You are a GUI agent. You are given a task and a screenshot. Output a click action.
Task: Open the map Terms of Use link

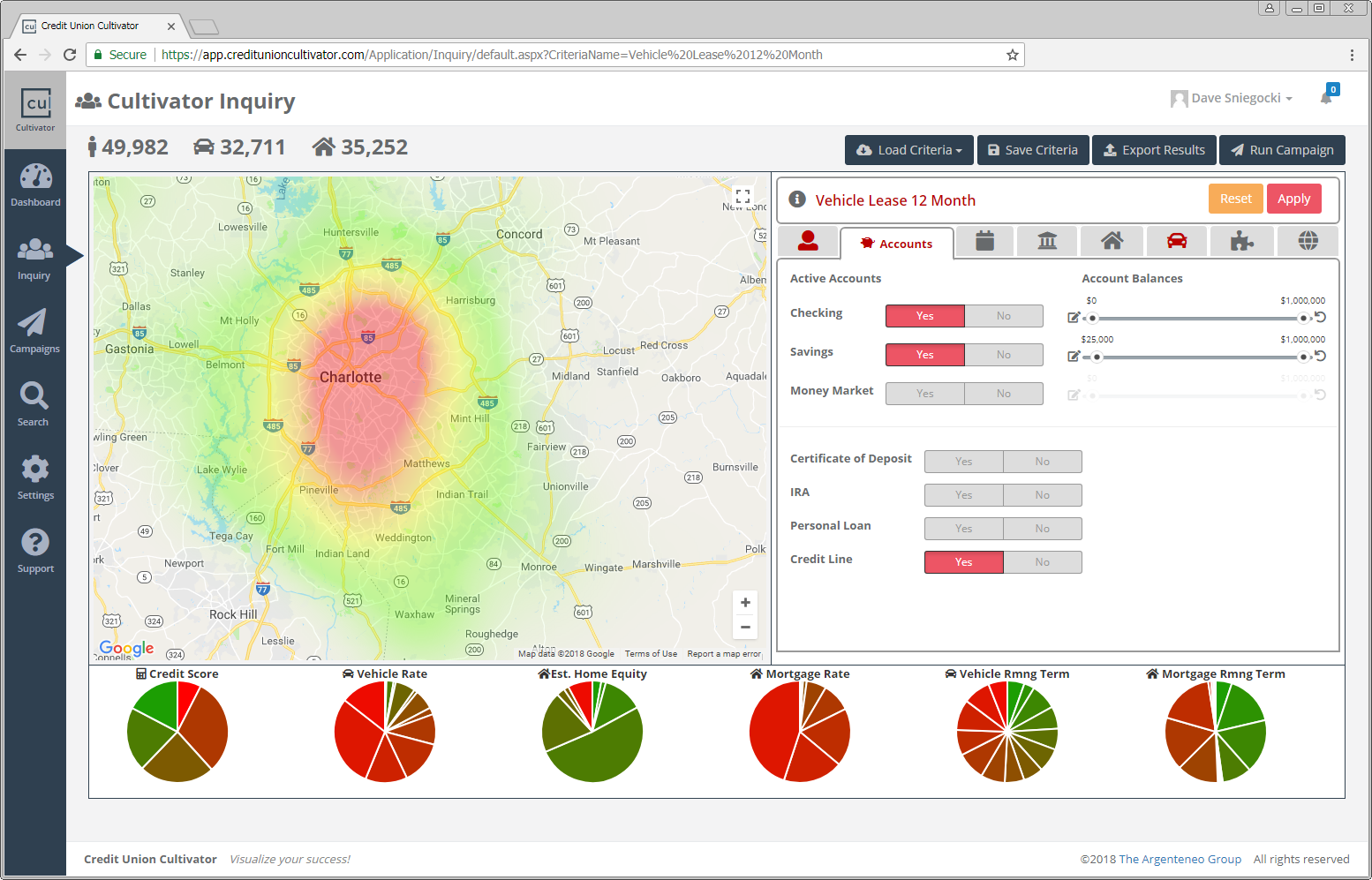coord(651,654)
